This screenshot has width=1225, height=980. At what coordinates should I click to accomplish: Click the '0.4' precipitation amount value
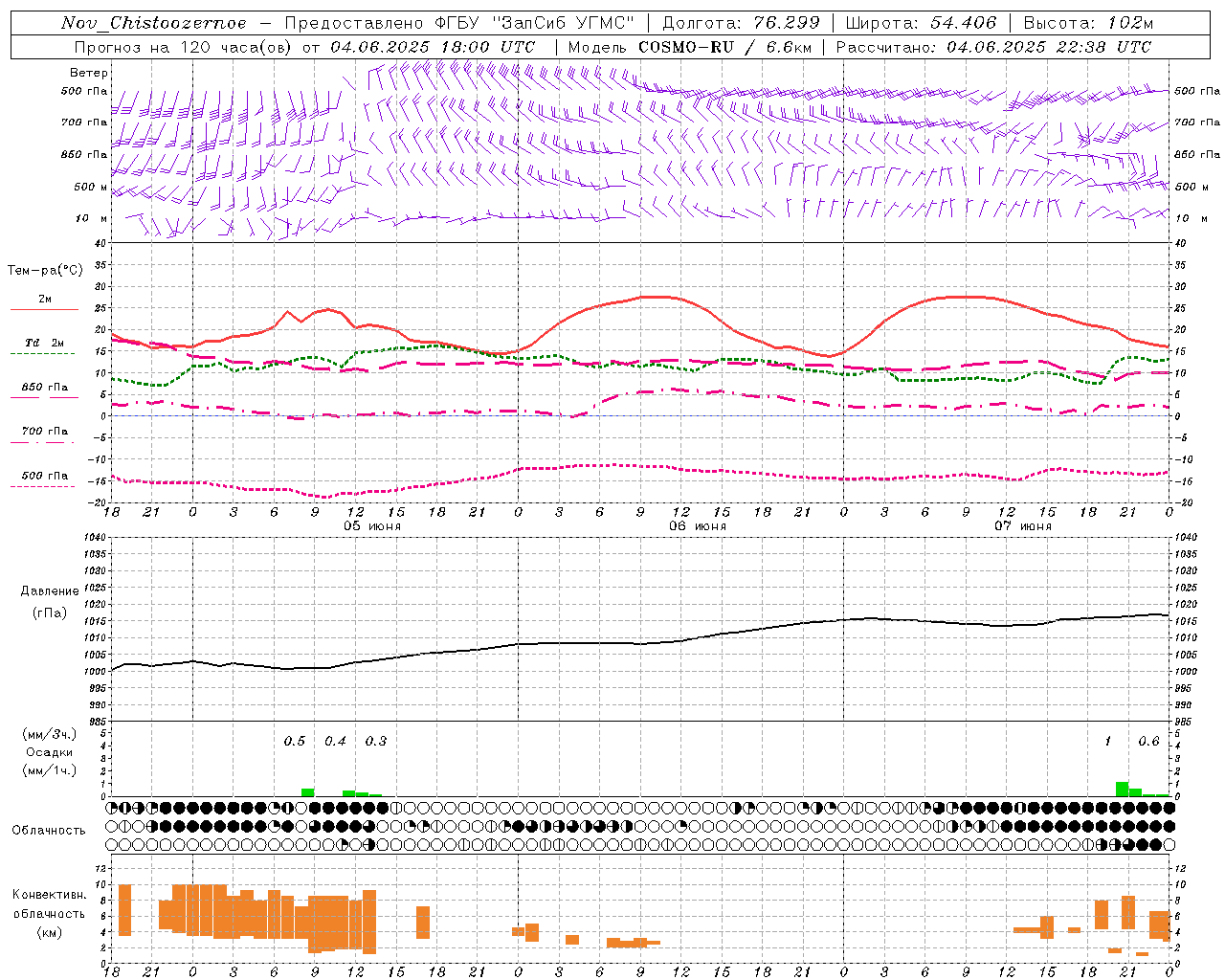[335, 742]
